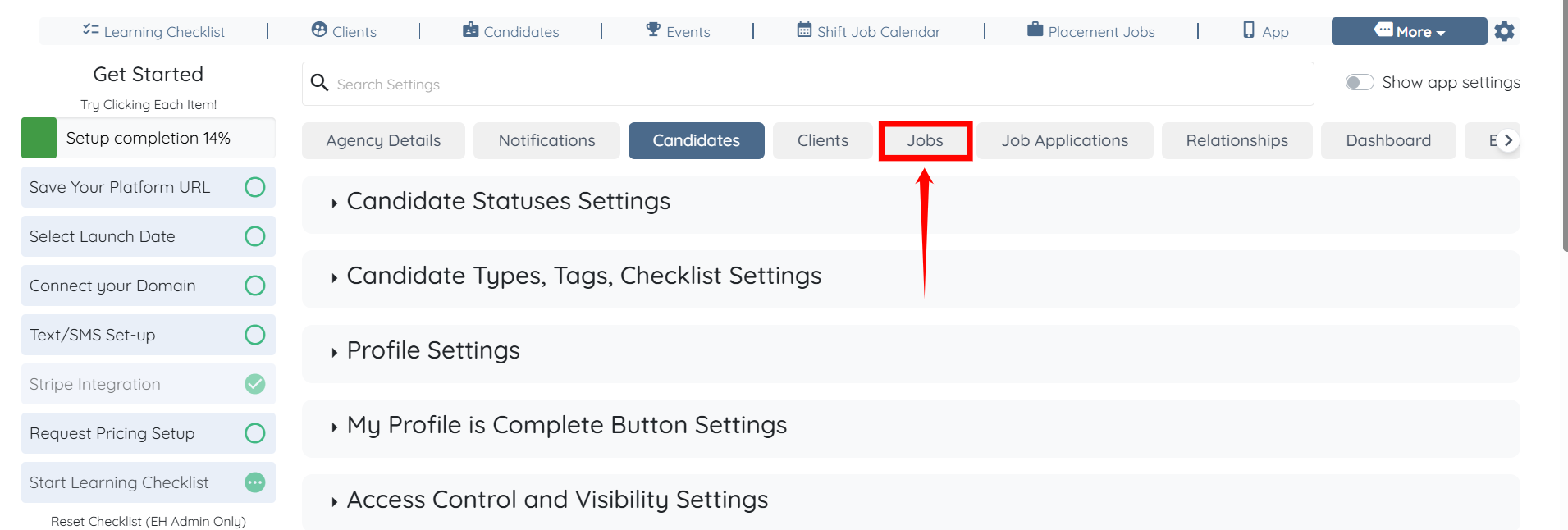Open the More dropdown menu

pos(1409,31)
